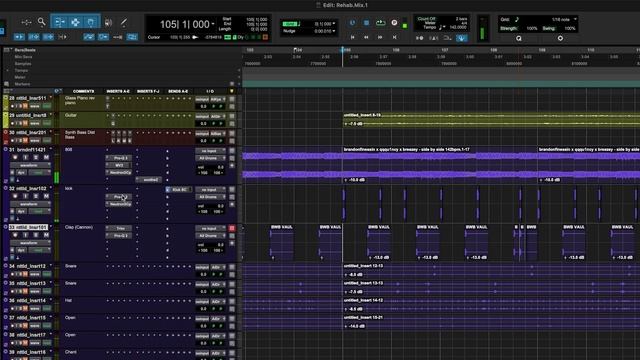Click the COMMENTS column header

tap(83, 91)
